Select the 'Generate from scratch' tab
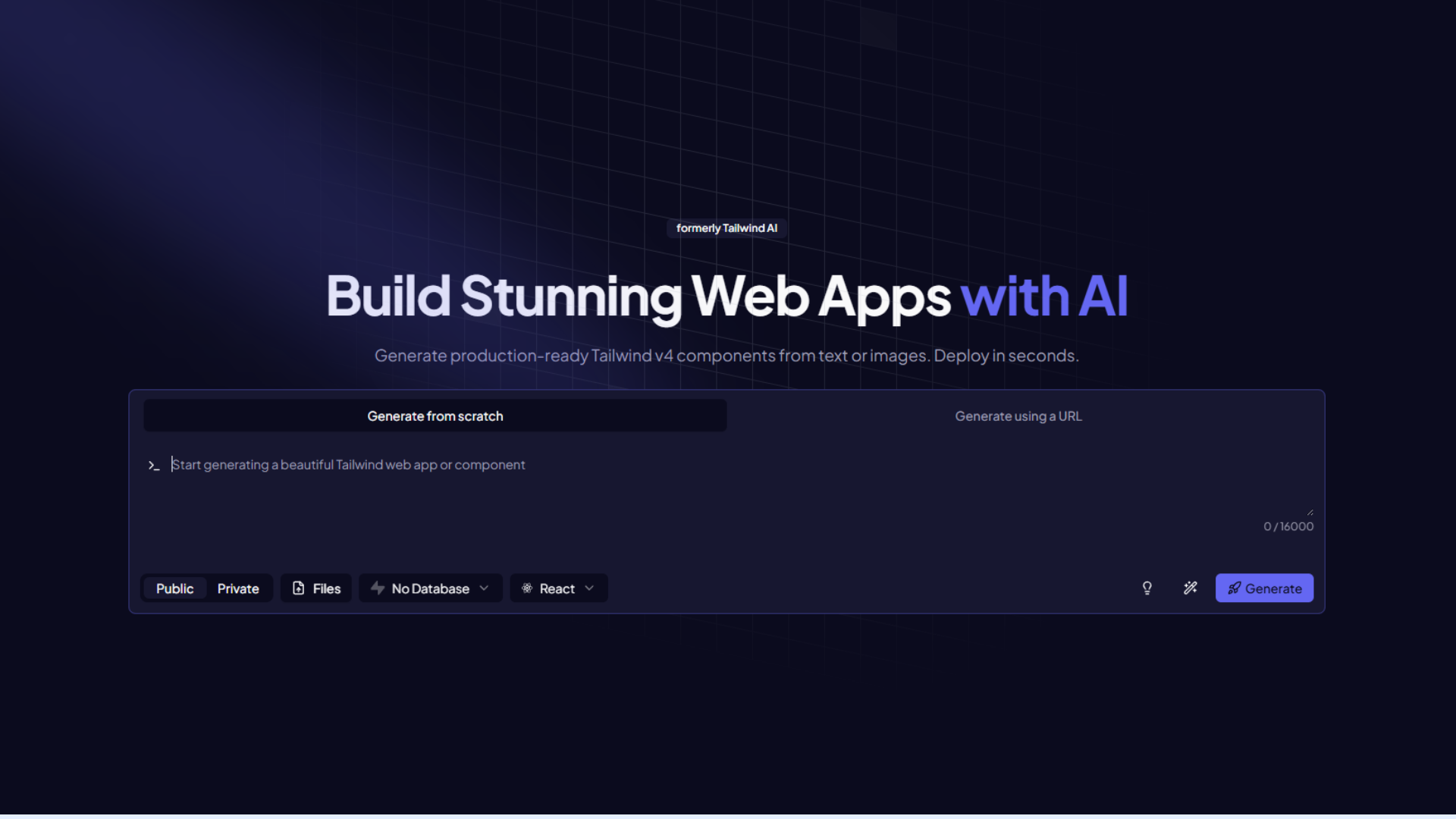Image resolution: width=1456 pixels, height=819 pixels. tap(435, 416)
